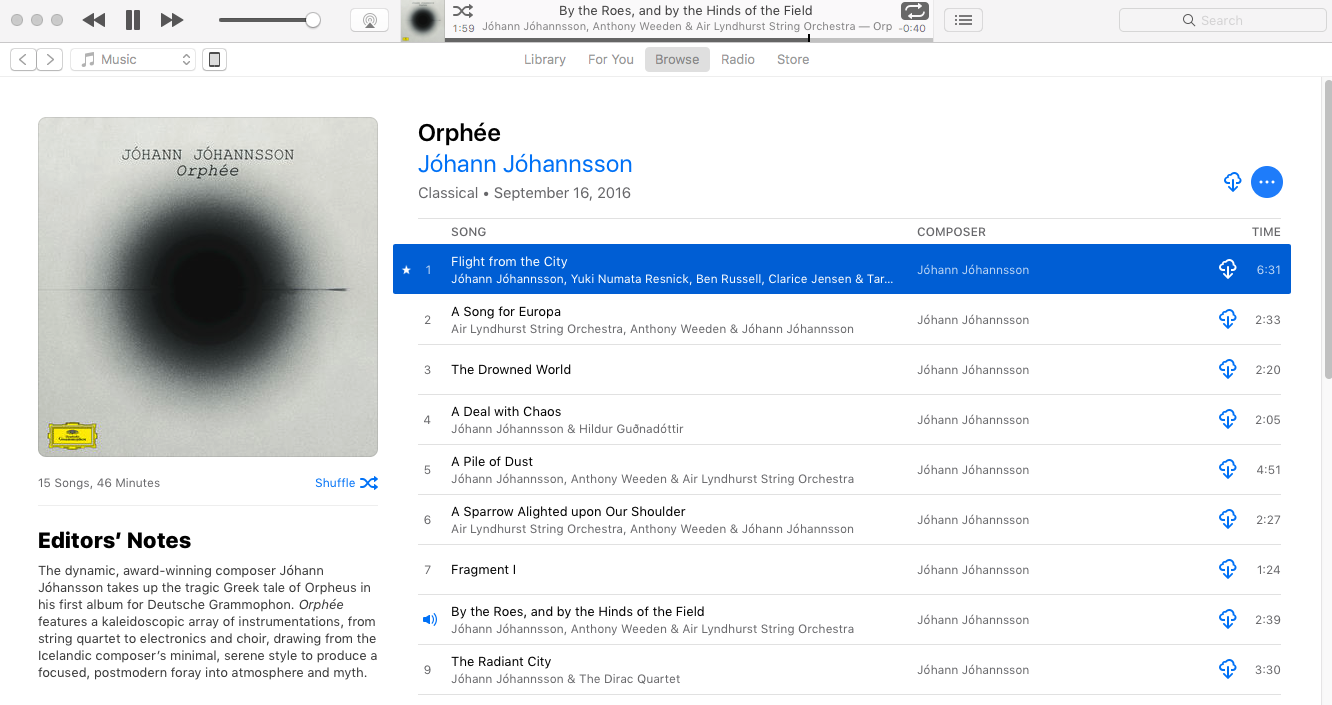Click the Editors' Notes heading
This screenshot has height=705, width=1332.
(114, 541)
